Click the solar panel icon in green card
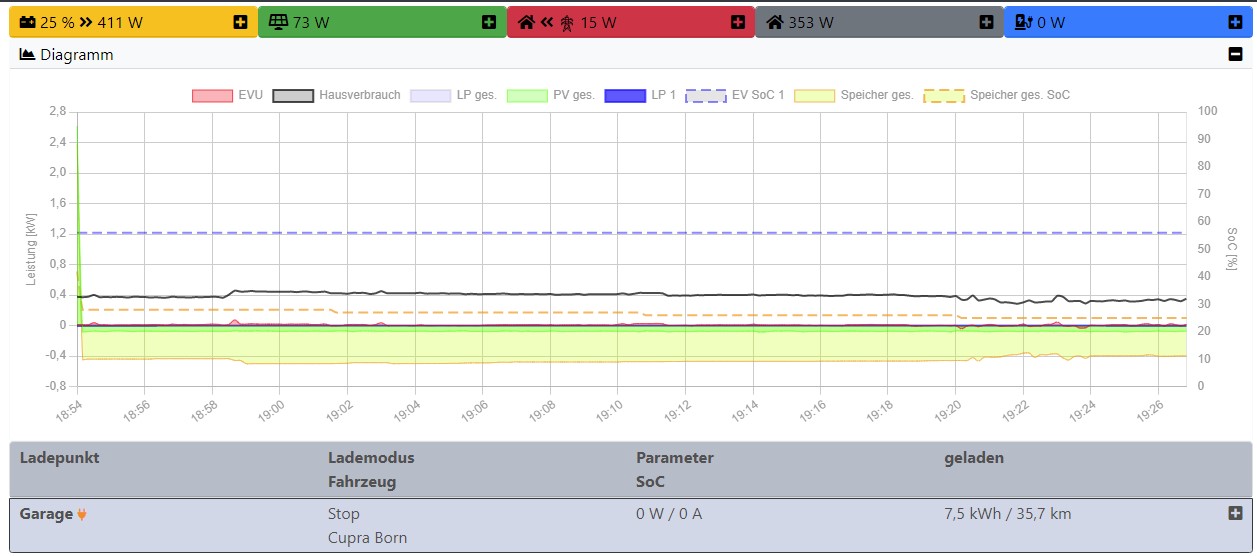 click(278, 22)
